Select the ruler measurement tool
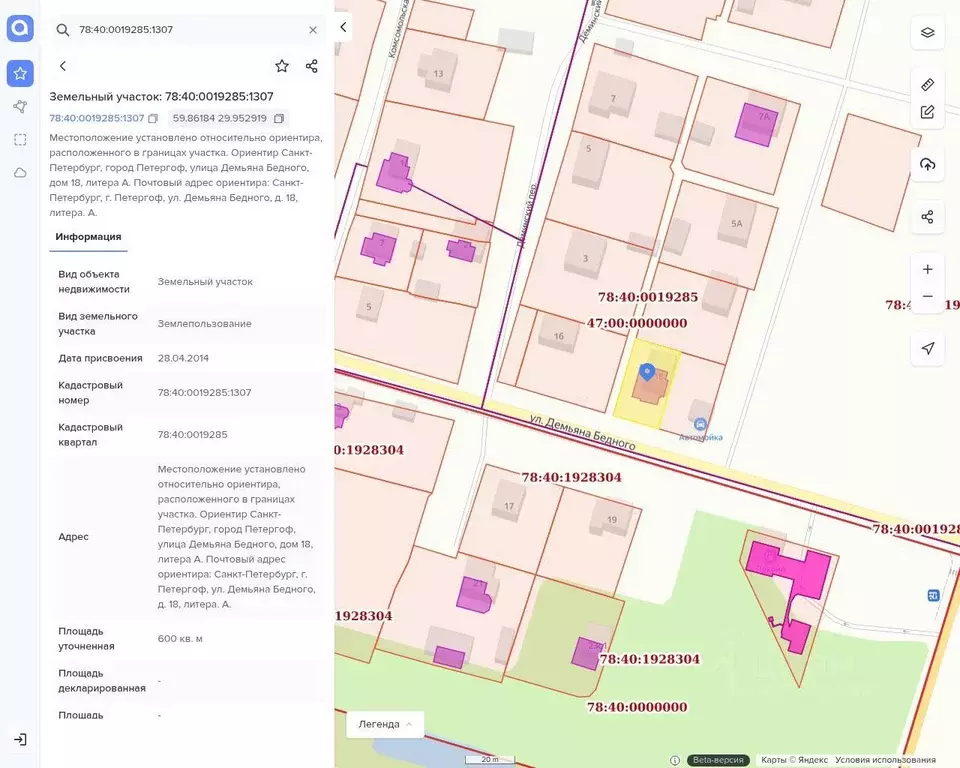This screenshot has width=960, height=768. (927, 85)
